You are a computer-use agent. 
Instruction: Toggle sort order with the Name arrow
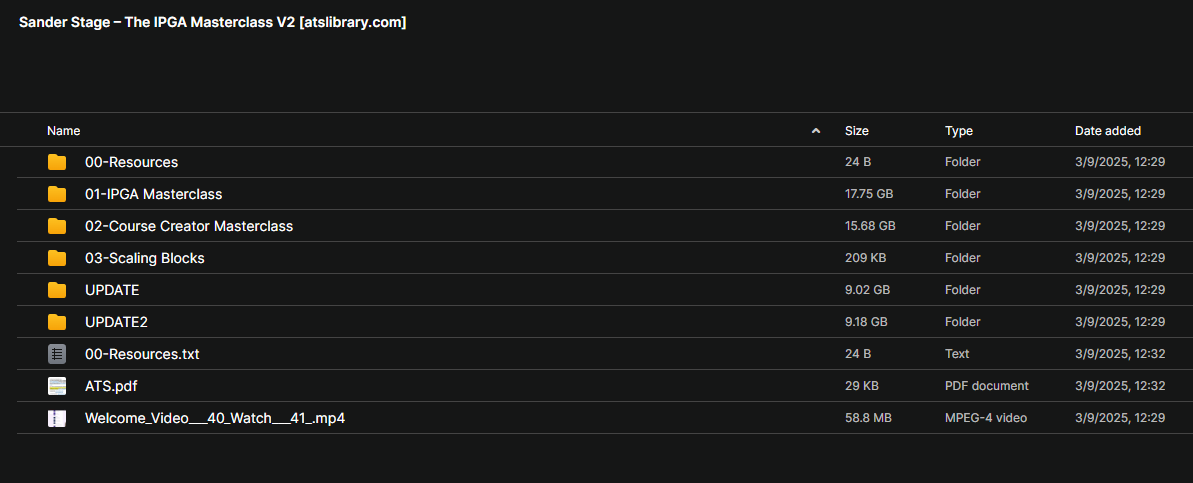coord(816,131)
